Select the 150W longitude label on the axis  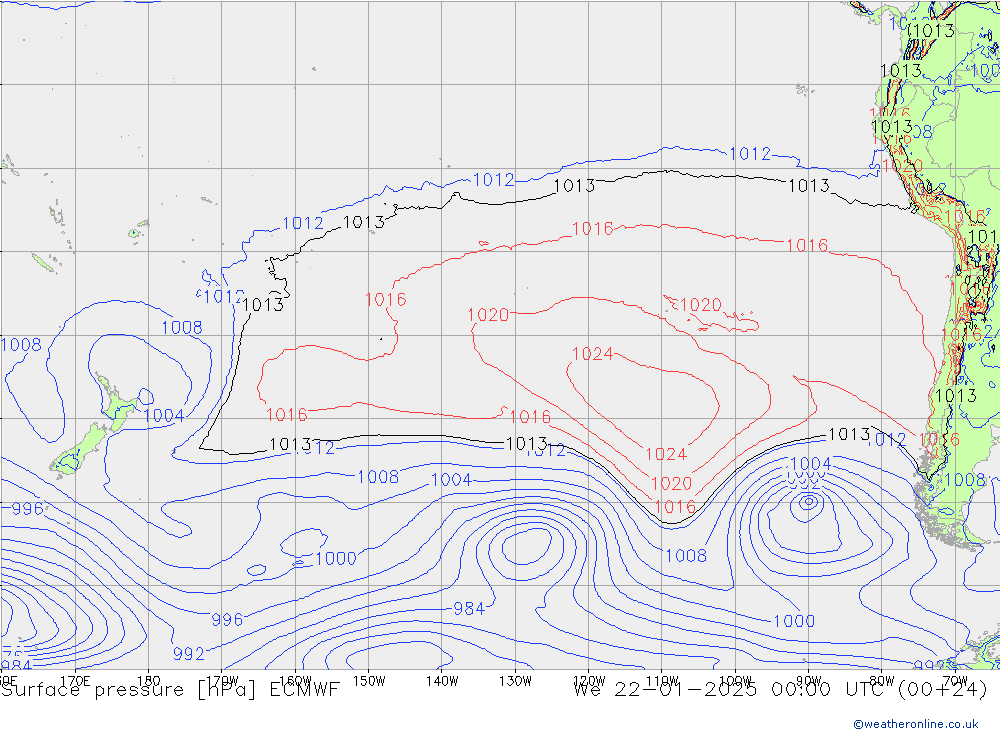[x=369, y=680]
